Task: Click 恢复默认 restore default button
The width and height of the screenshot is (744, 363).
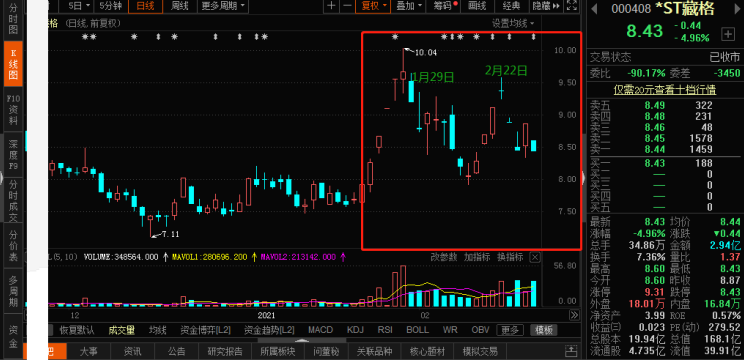Action: click(77, 330)
